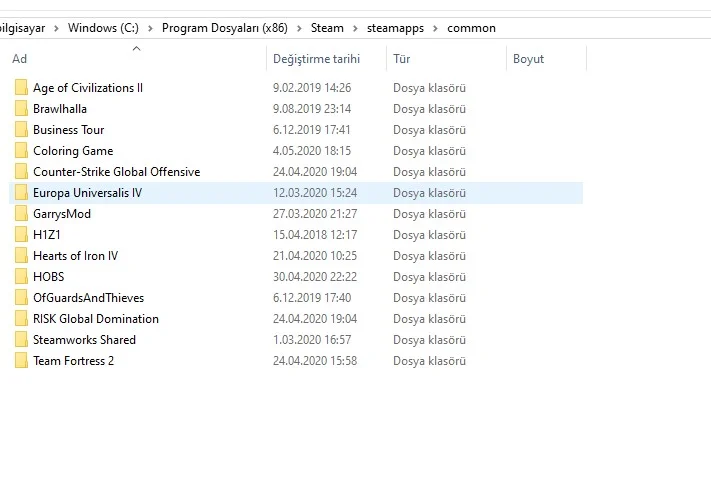This screenshot has height=483, width=711.
Task: Click the OfGuardsAndThieves folder icon
Action: (21, 298)
